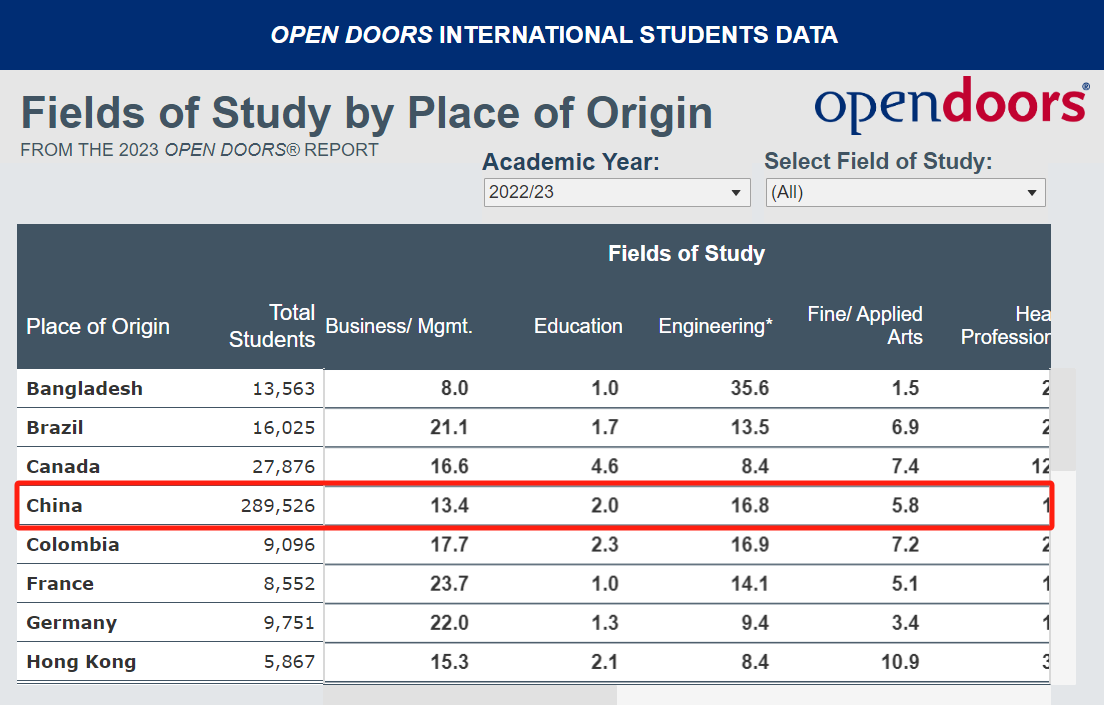Click the Open Doors logo
The width and height of the screenshot is (1104, 705).
pyautogui.click(x=951, y=106)
